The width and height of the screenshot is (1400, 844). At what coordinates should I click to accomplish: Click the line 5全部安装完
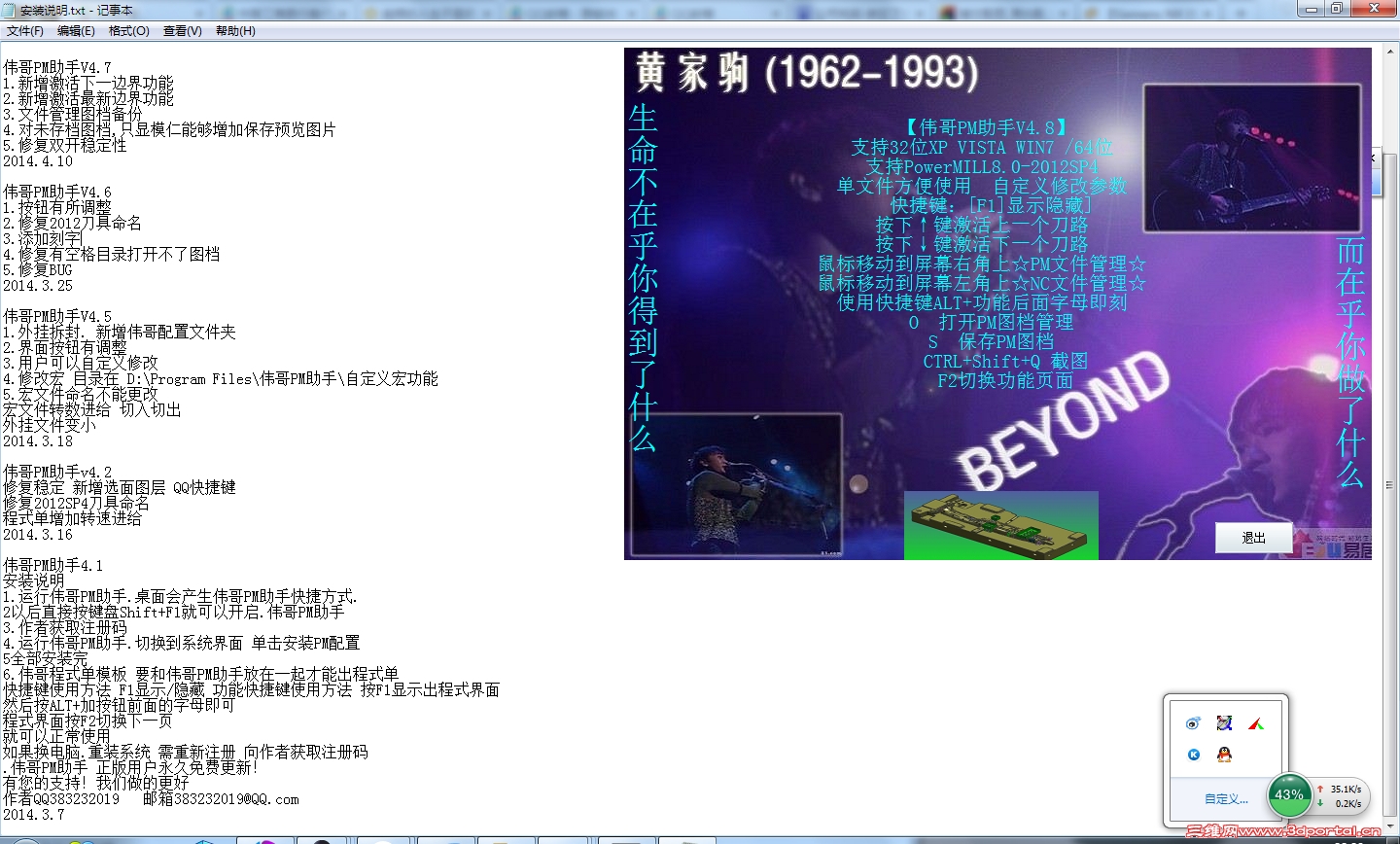[46, 659]
